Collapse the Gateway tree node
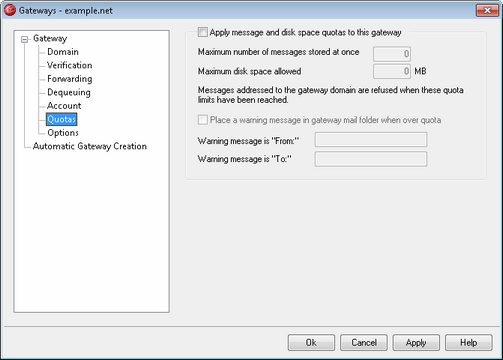 (x=24, y=40)
